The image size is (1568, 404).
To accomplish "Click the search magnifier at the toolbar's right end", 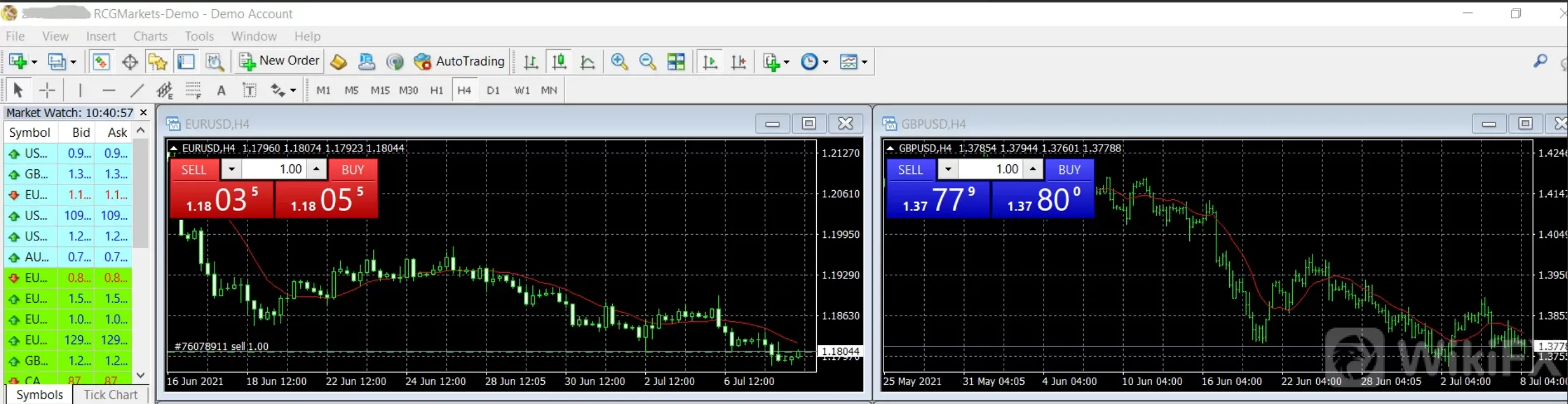I will click(x=1540, y=61).
